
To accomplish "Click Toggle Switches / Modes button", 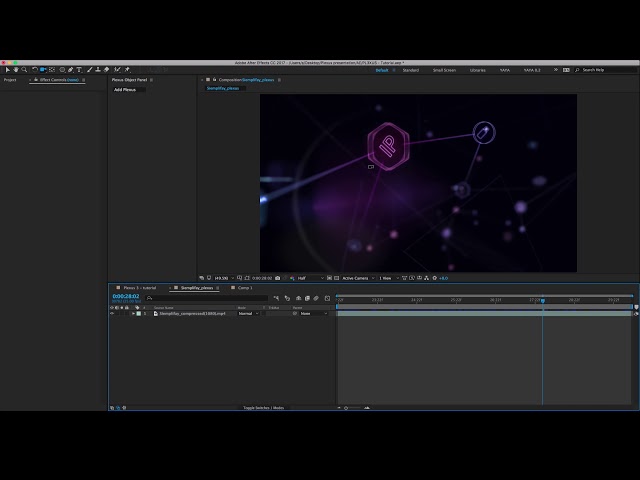I will click(263, 408).
